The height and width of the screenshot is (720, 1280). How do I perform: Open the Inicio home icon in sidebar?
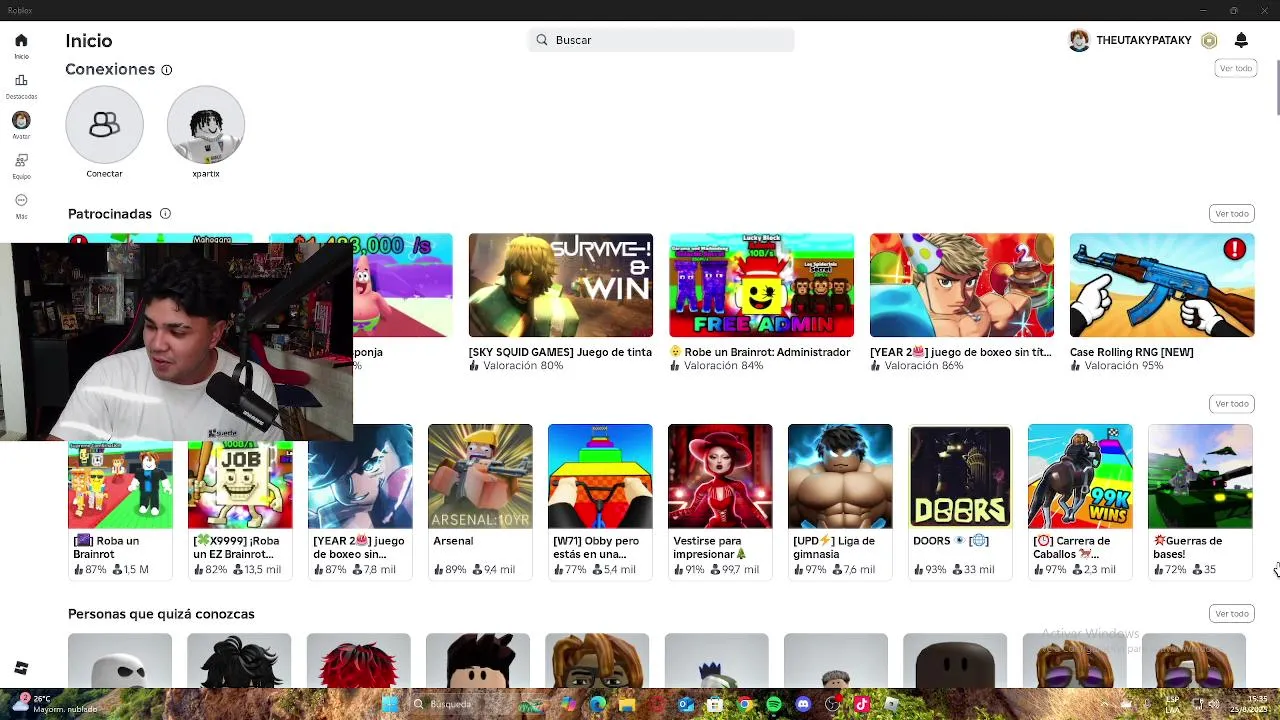coord(21,41)
